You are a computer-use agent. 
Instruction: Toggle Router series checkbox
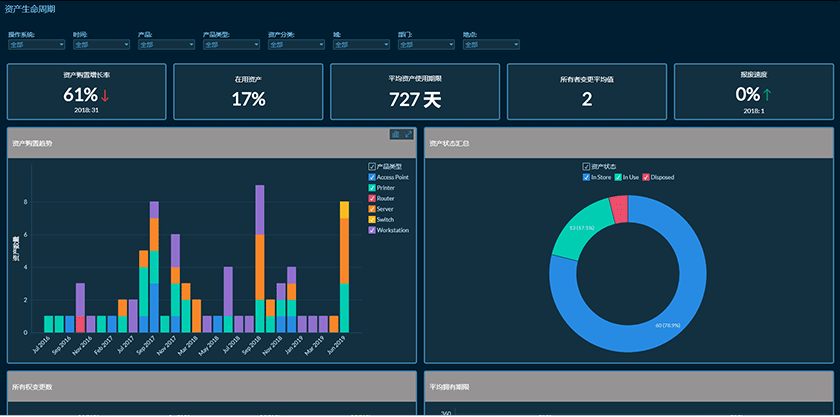click(372, 199)
